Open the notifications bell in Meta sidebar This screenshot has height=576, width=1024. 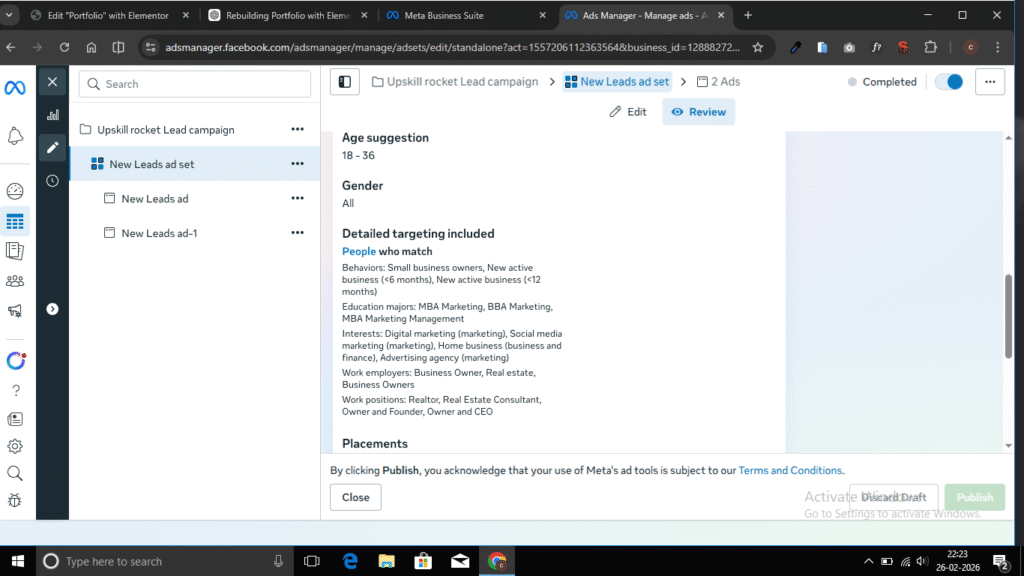[x=15, y=136]
